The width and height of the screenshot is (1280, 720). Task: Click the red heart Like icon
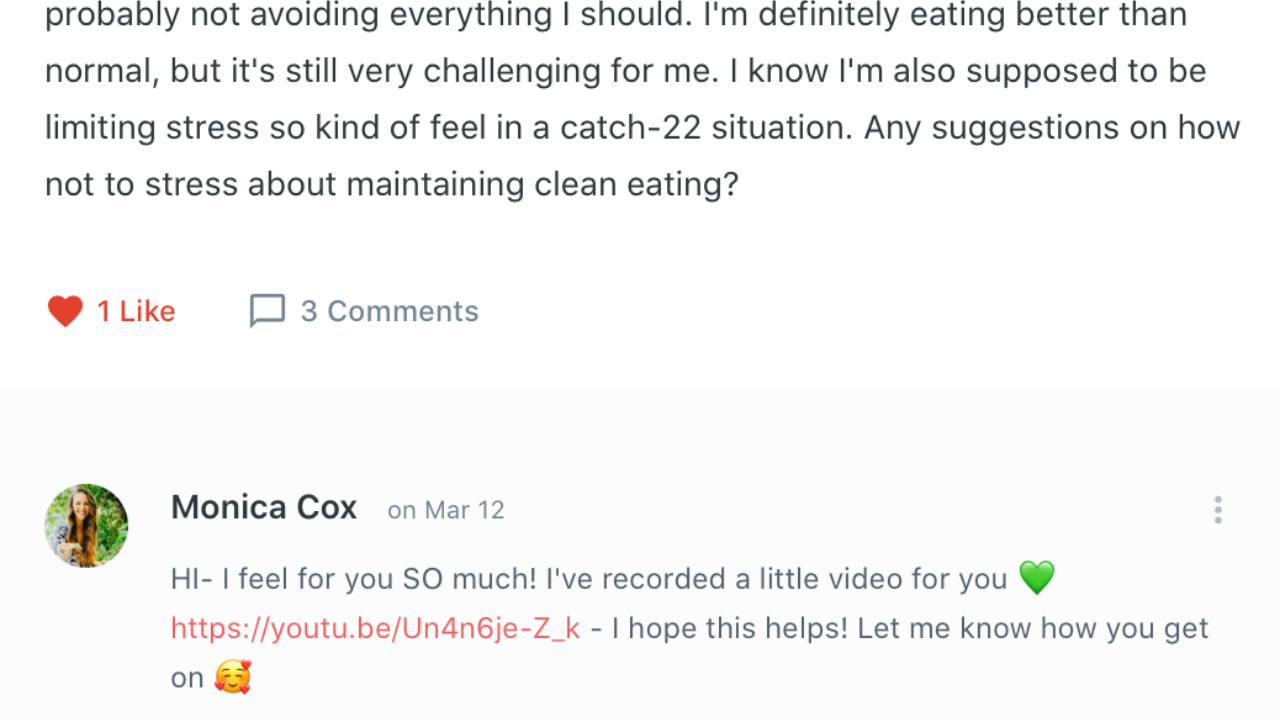pyautogui.click(x=65, y=312)
